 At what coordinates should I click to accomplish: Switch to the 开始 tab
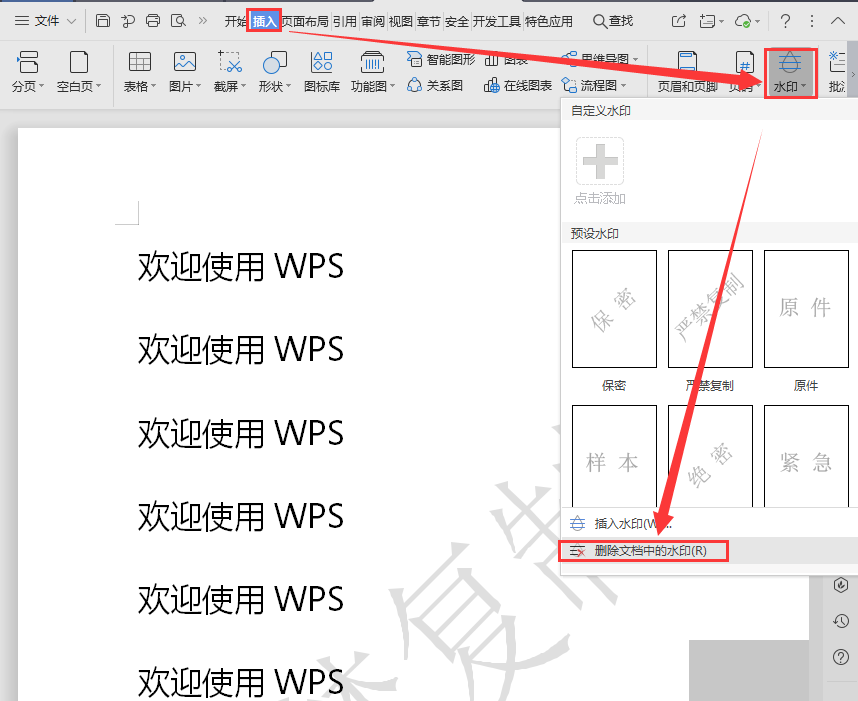(235, 21)
